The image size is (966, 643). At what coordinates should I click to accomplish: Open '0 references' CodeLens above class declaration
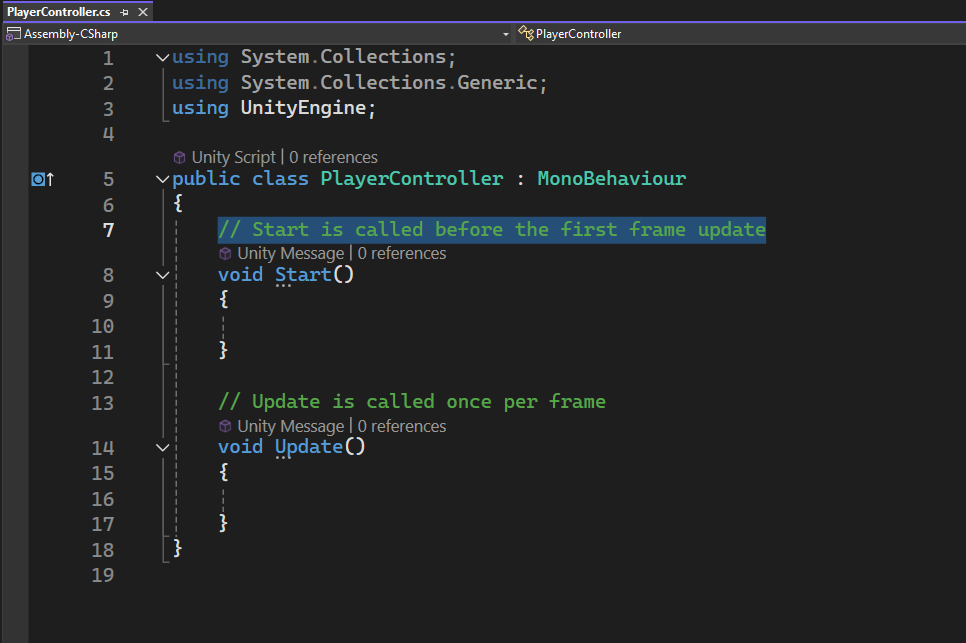334,157
